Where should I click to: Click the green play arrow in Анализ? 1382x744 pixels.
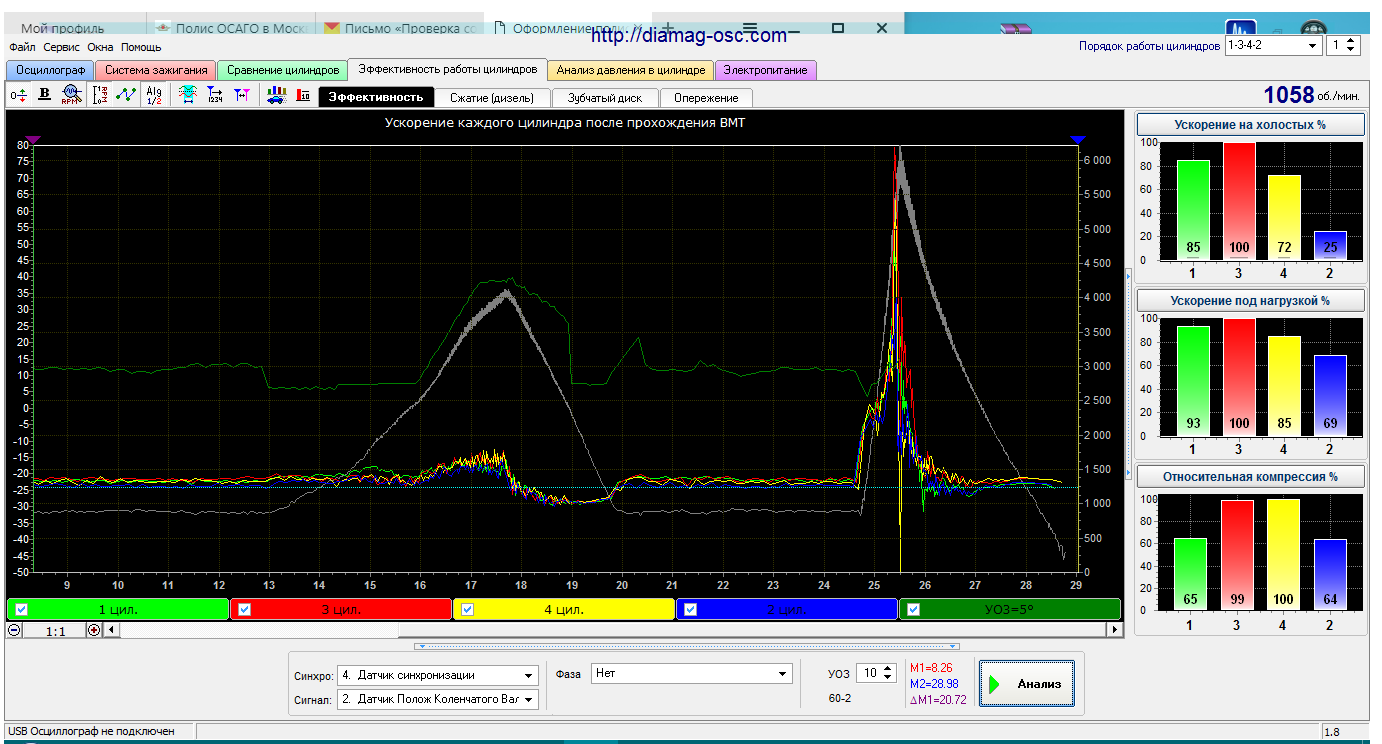[x=995, y=685]
